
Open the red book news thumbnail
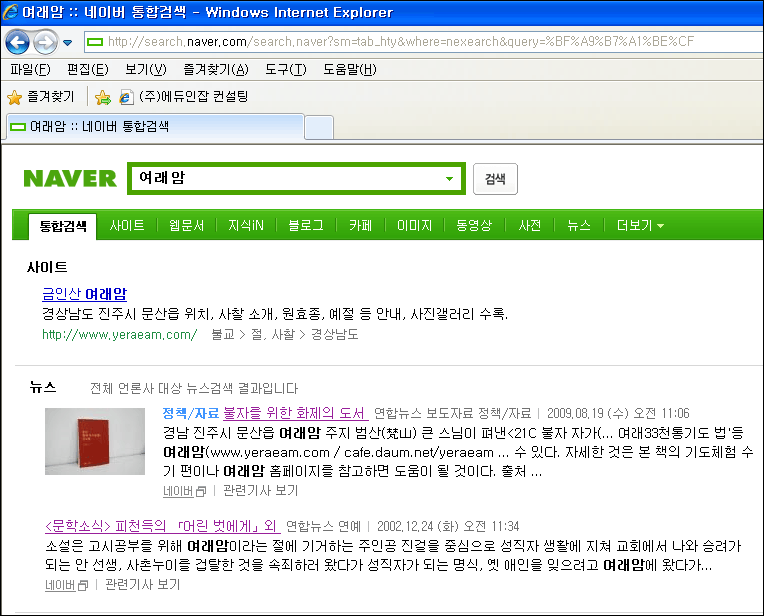[x=95, y=442]
